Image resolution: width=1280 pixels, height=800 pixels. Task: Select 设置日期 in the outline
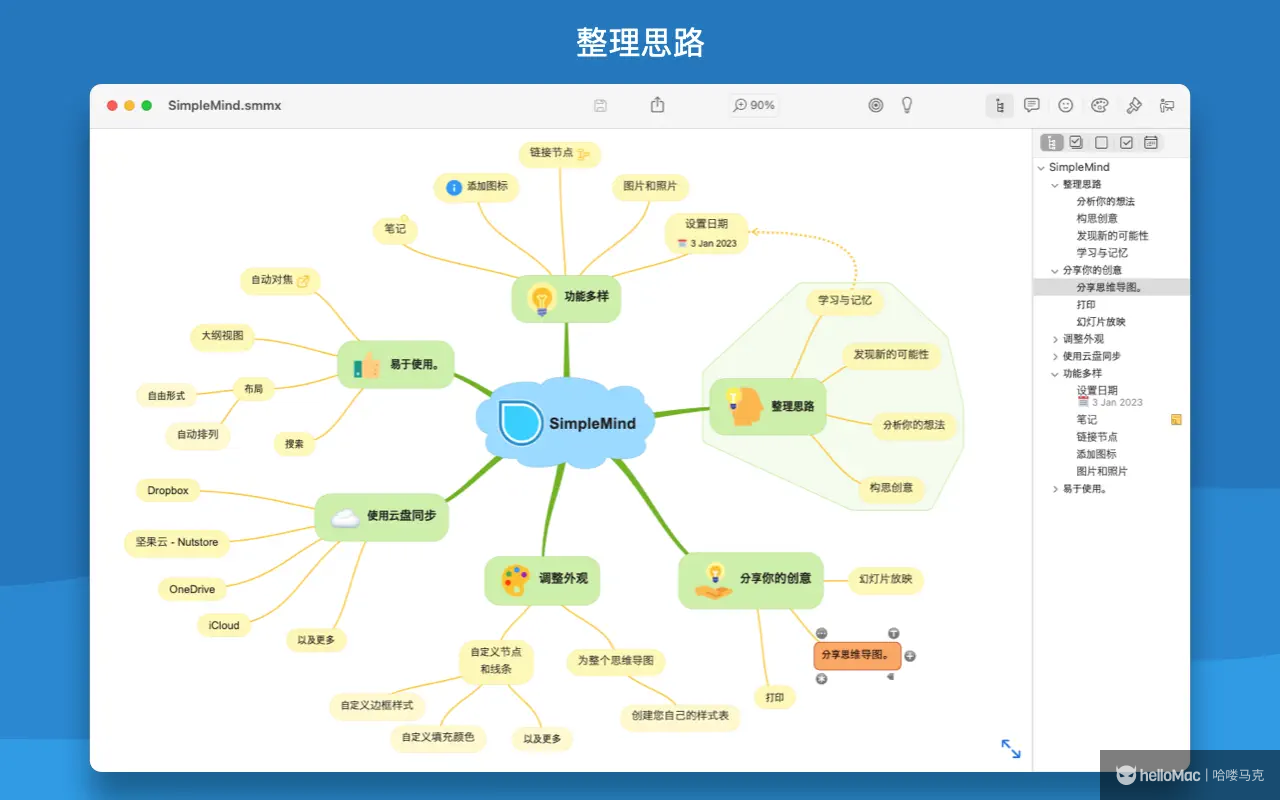(1097, 391)
